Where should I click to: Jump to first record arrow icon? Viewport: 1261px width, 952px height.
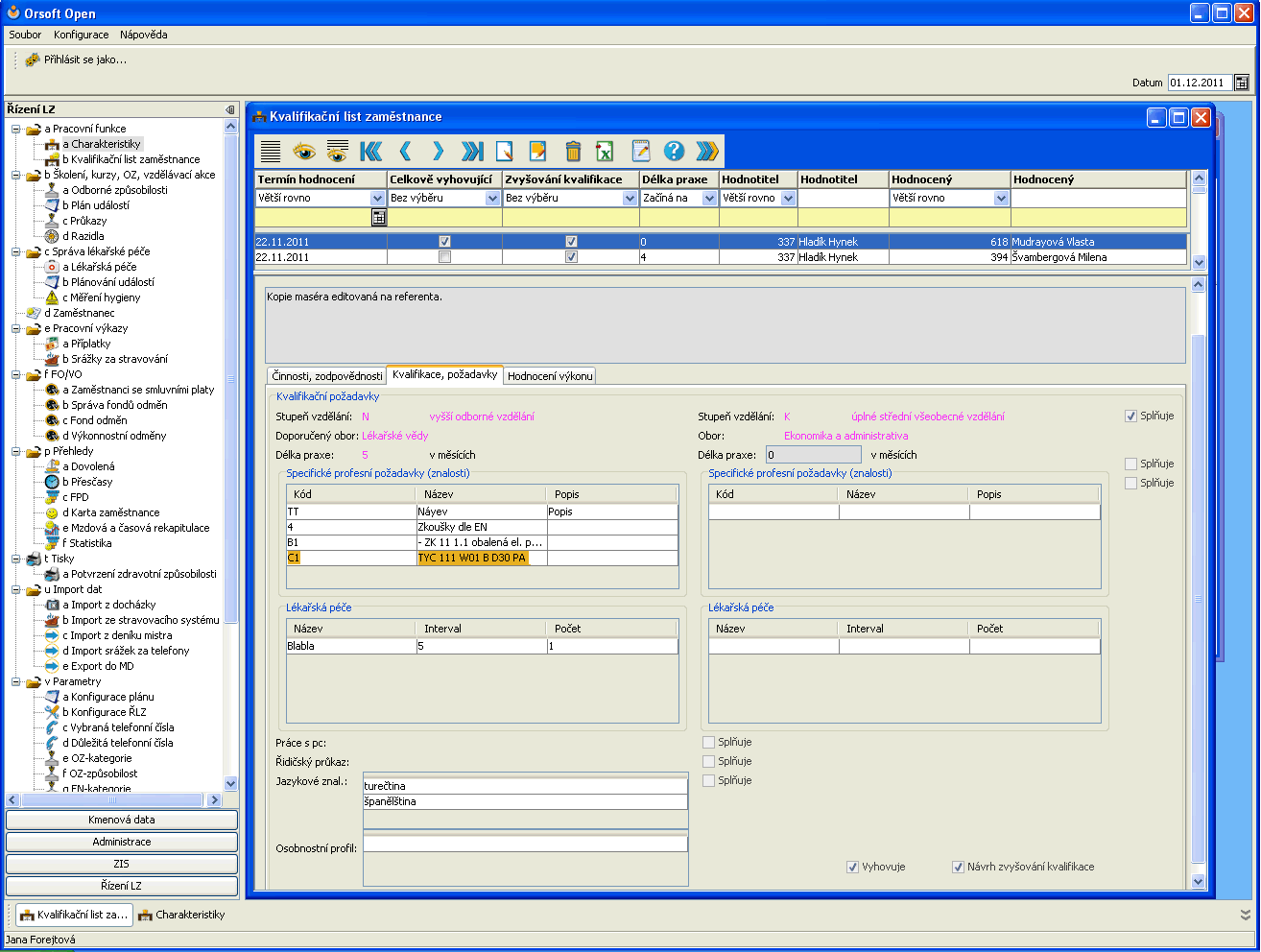point(370,151)
